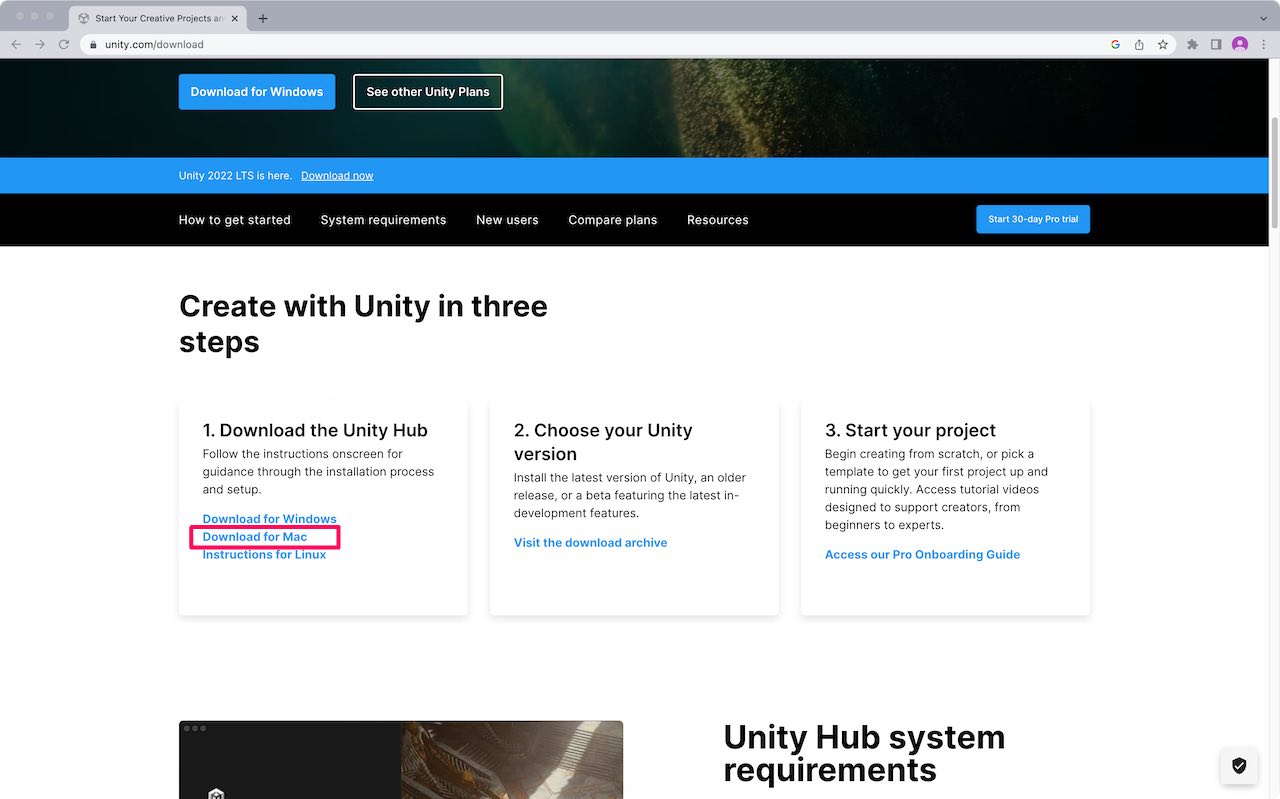1280x799 pixels.
Task: Go back using browser back arrow
Action: tap(16, 44)
